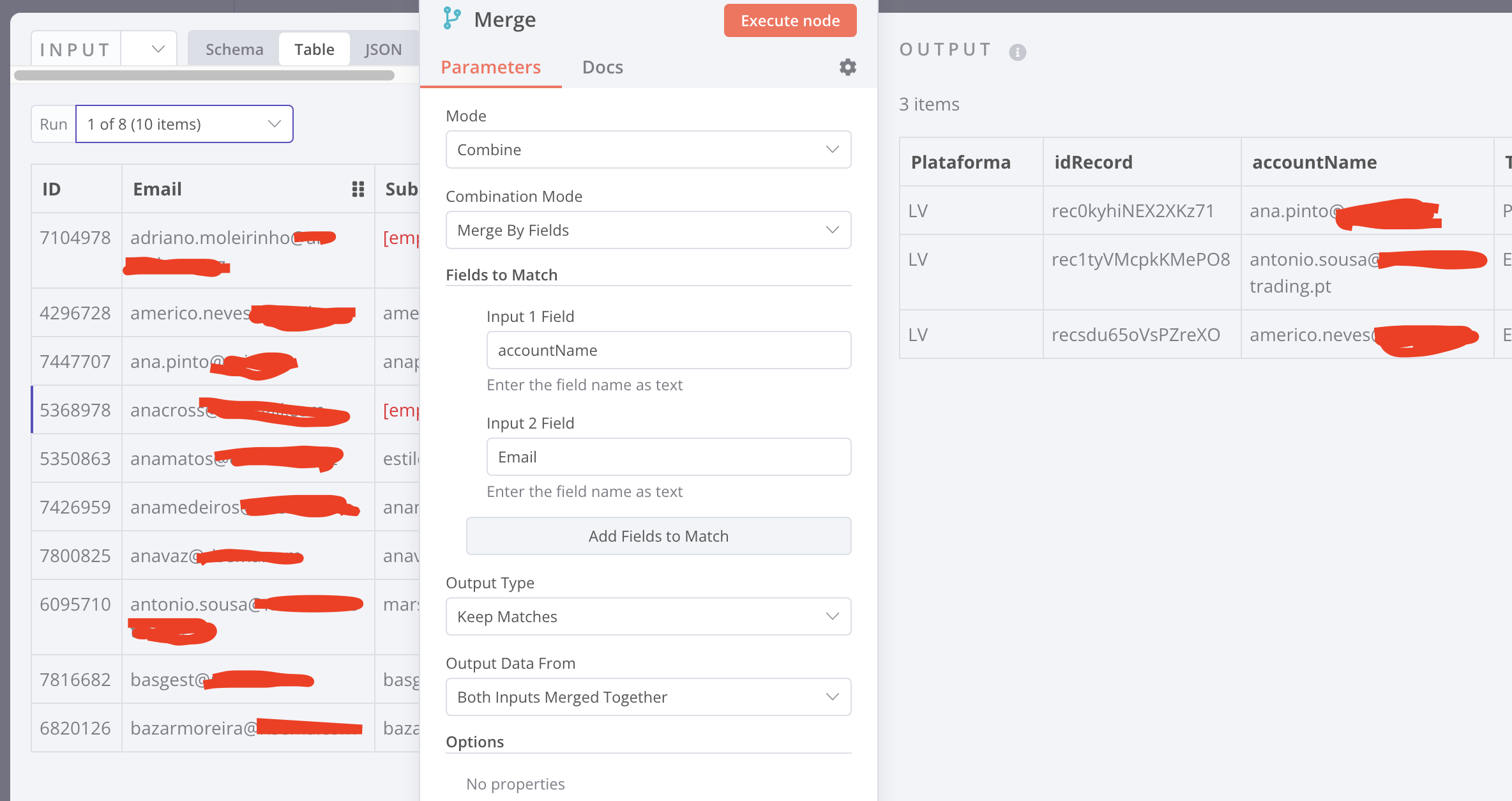Switch input view to JSON
Image resolution: width=1512 pixels, height=801 pixels.
(383, 49)
